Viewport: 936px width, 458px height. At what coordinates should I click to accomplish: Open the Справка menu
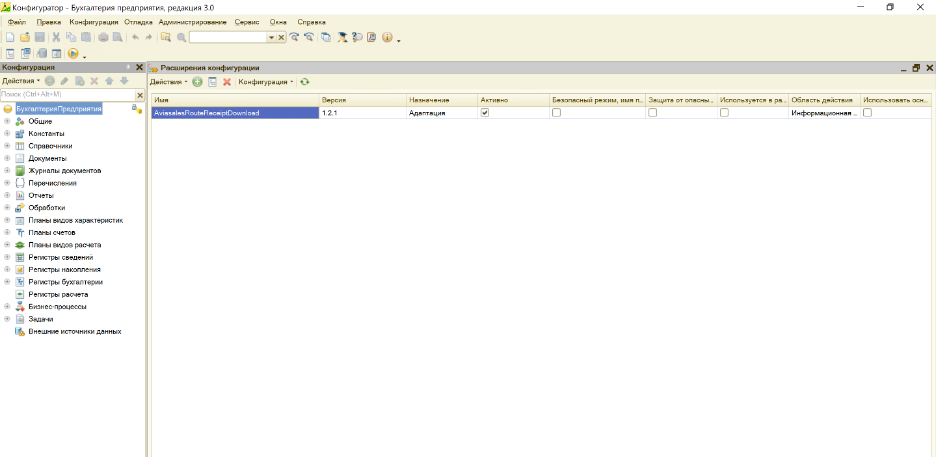click(x=312, y=21)
